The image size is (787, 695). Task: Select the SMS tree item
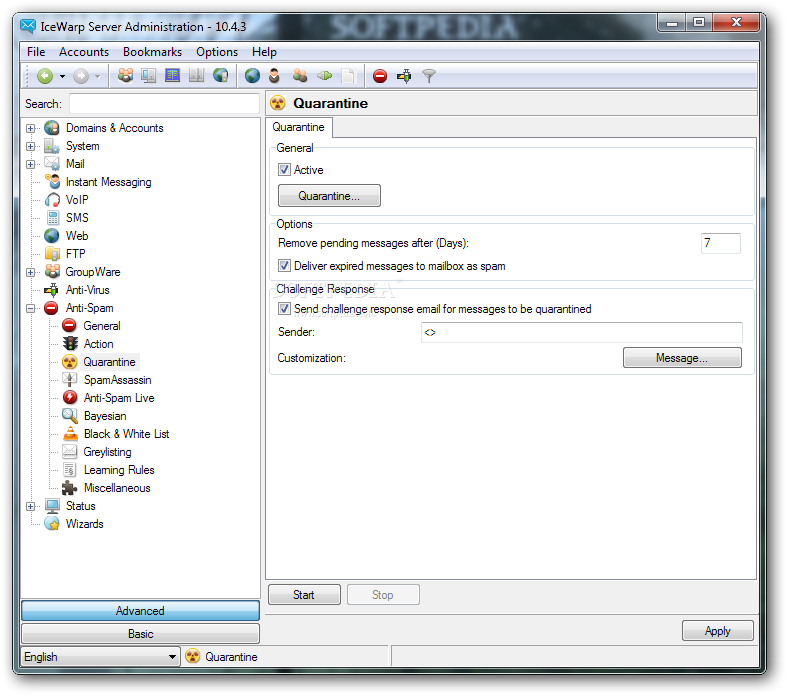[x=77, y=218]
